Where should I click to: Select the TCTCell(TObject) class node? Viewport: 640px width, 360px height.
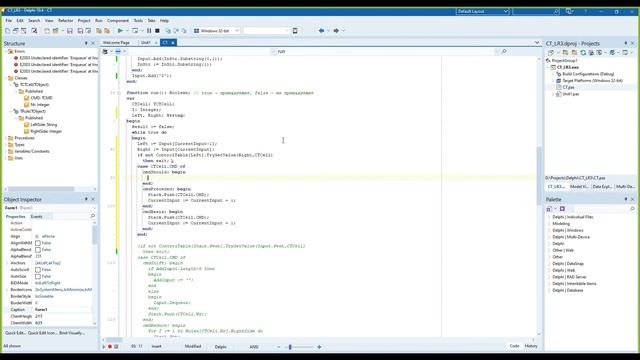click(x=34, y=84)
